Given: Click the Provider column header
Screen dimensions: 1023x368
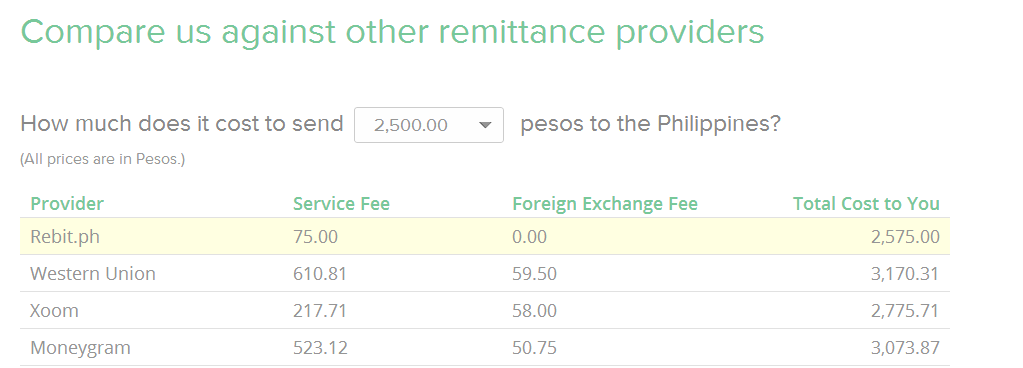Looking at the screenshot, I should tap(67, 204).
